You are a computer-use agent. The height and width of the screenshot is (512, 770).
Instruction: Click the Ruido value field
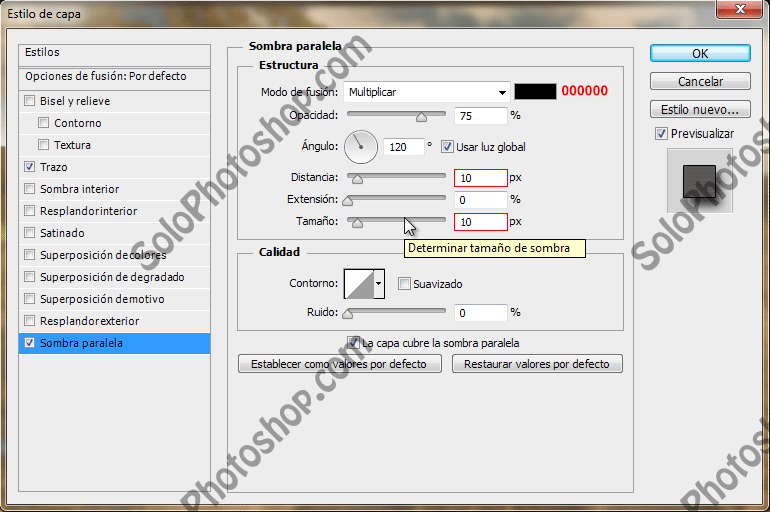point(480,313)
